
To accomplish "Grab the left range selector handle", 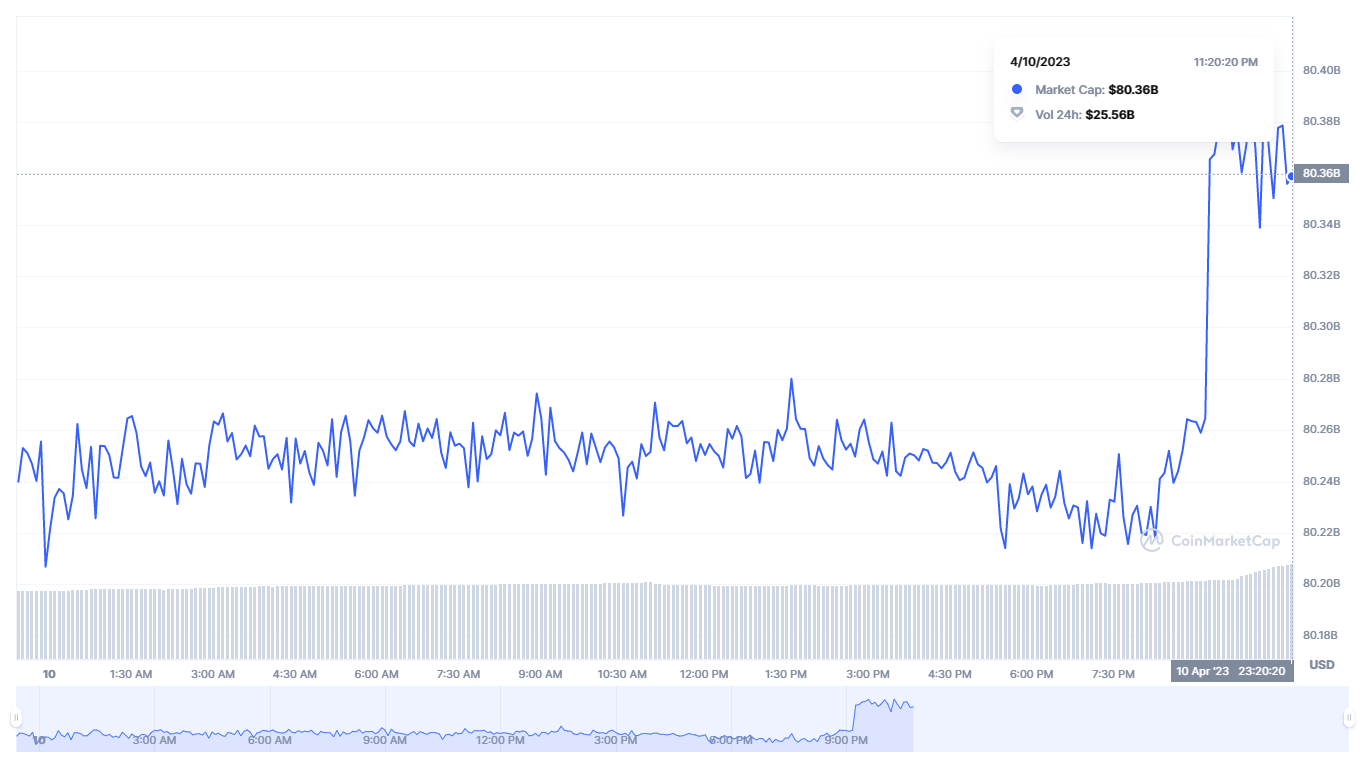I will coord(16,718).
